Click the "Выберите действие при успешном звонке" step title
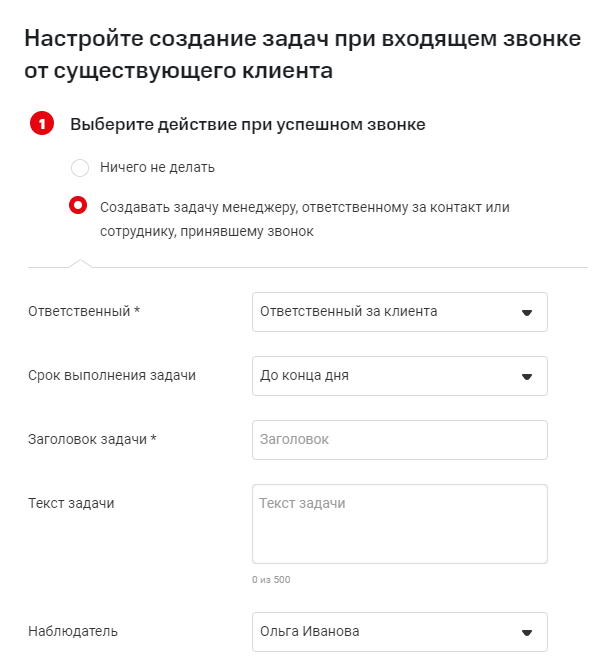The width and height of the screenshot is (612, 670). click(x=248, y=125)
